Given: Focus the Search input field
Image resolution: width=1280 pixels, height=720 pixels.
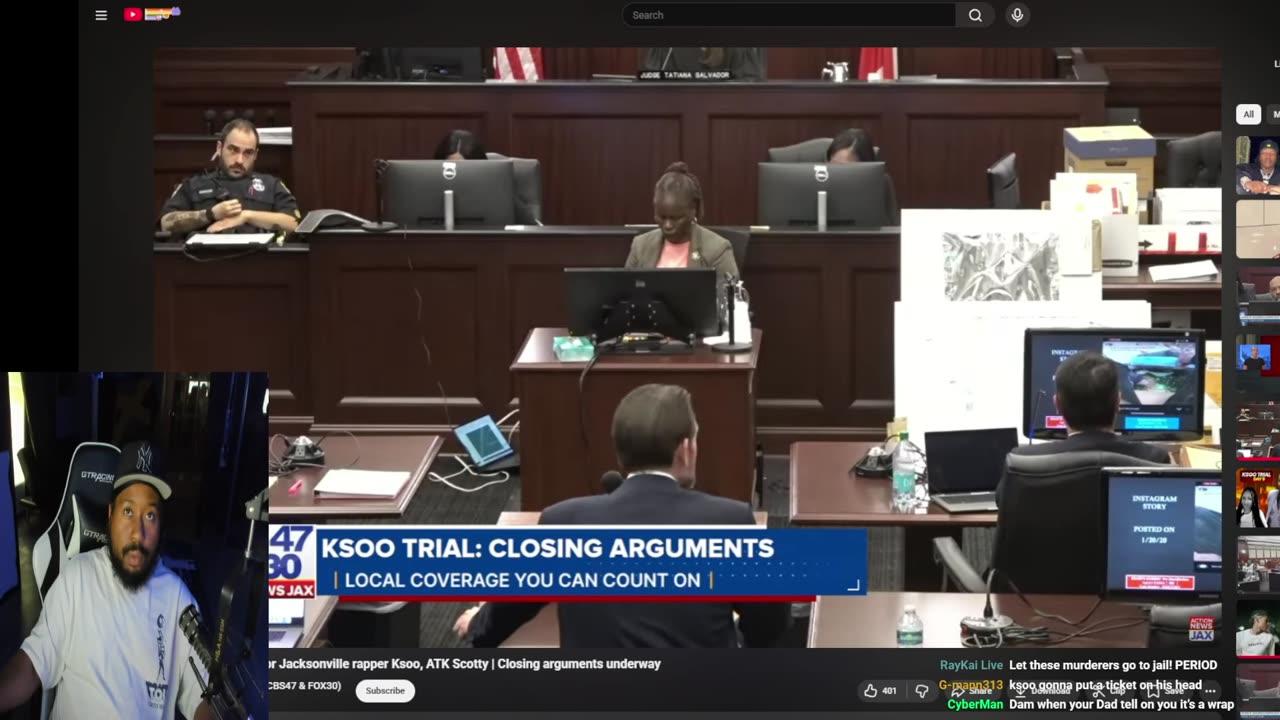Looking at the screenshot, I should pyautogui.click(x=788, y=15).
